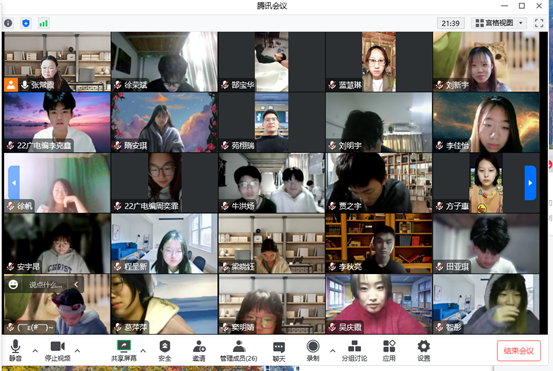Toggle the recording button
The image size is (553, 371).
click(313, 351)
